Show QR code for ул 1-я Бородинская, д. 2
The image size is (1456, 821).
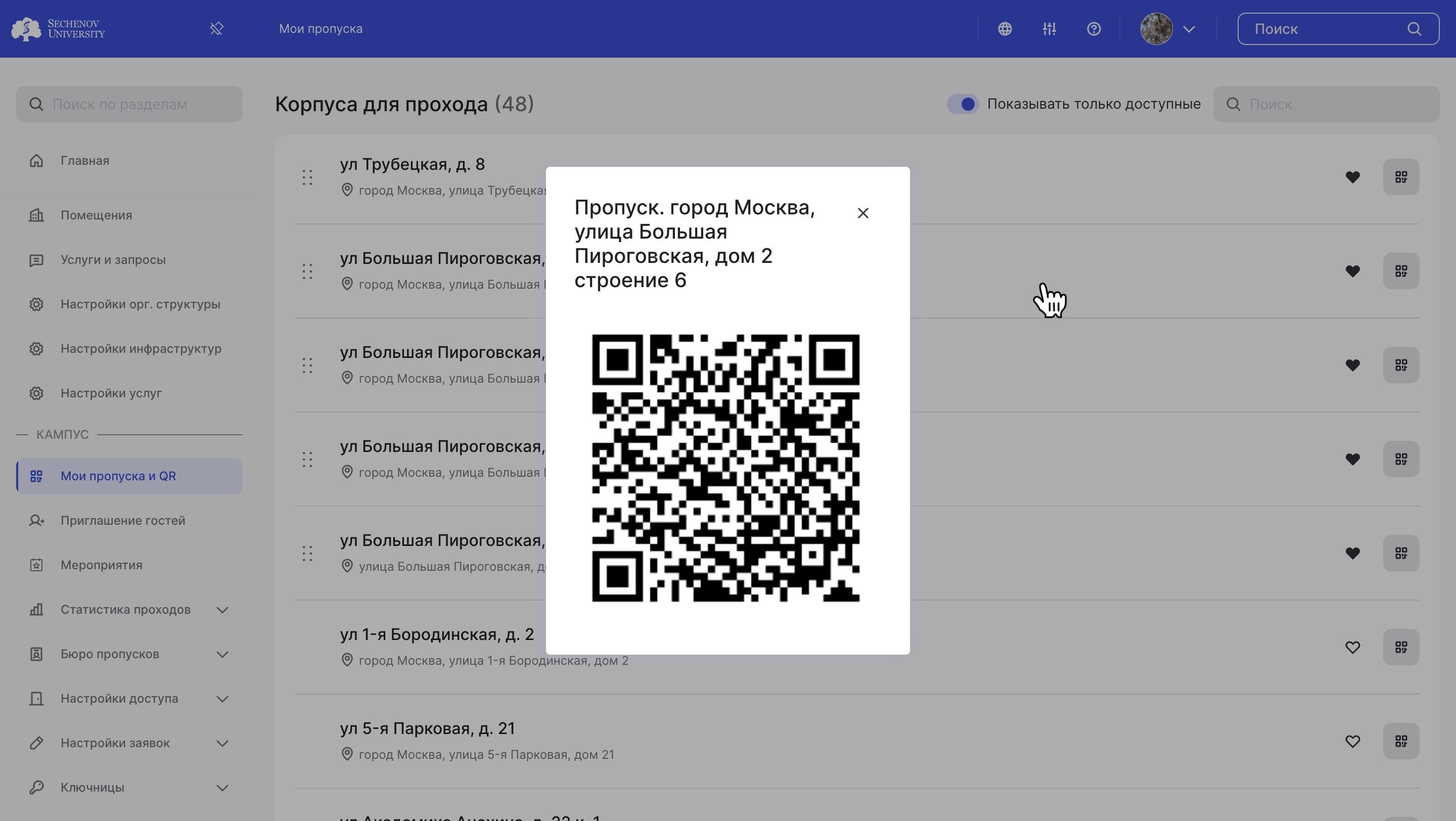pos(1400,647)
